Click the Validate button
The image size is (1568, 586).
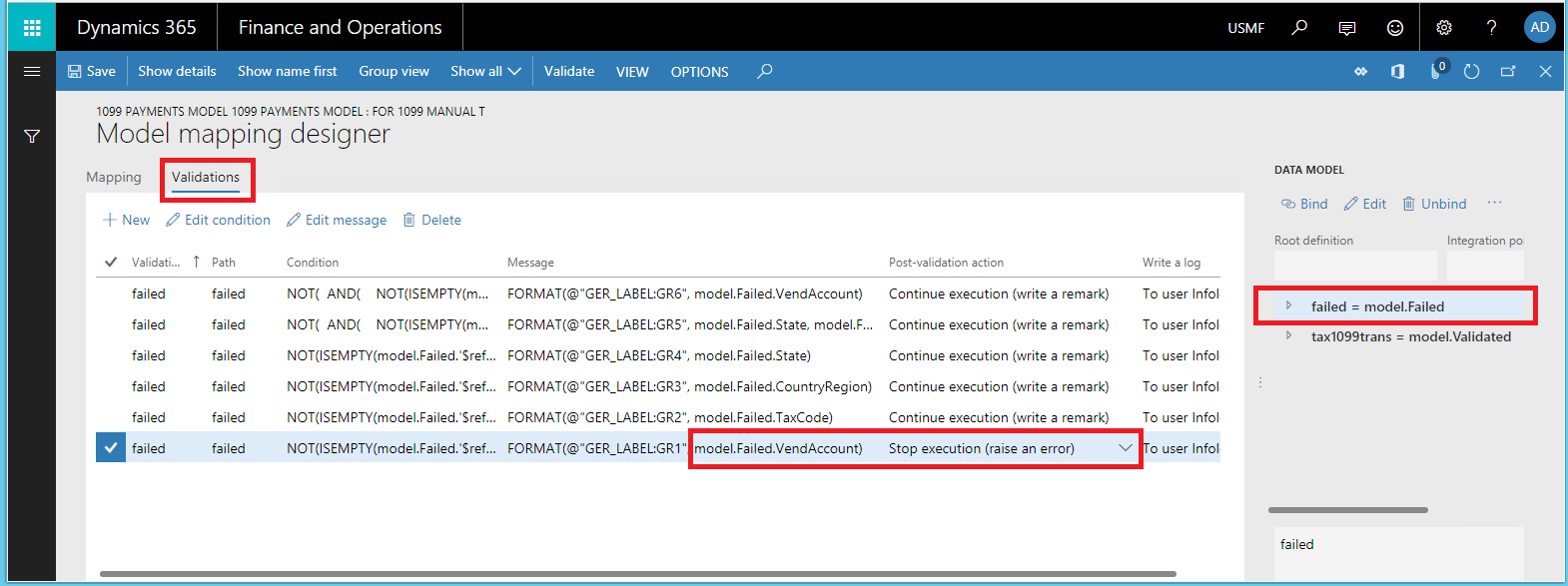(569, 71)
